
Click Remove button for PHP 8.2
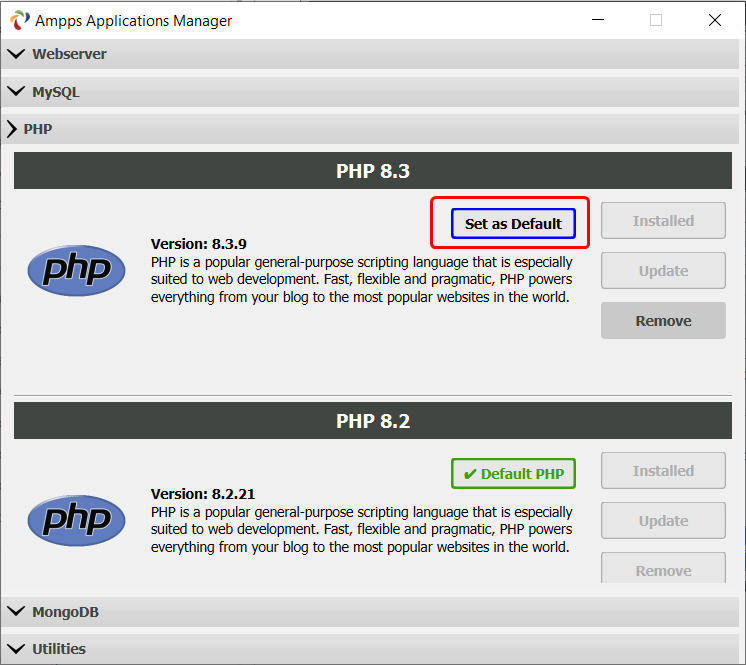pos(663,568)
